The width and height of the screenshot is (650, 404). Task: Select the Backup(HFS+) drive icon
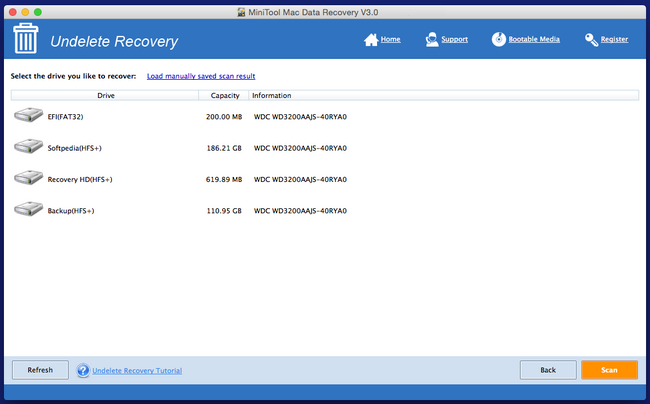[x=28, y=209]
